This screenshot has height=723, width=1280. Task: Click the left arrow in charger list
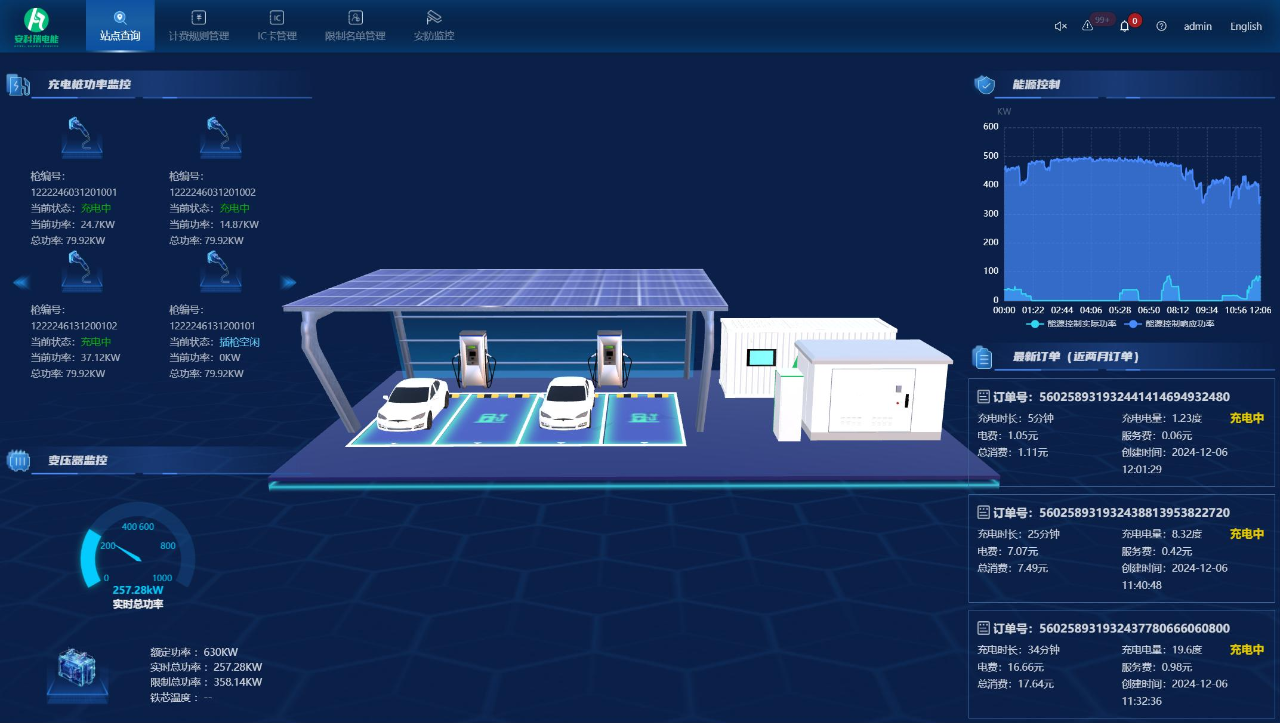[x=20, y=283]
